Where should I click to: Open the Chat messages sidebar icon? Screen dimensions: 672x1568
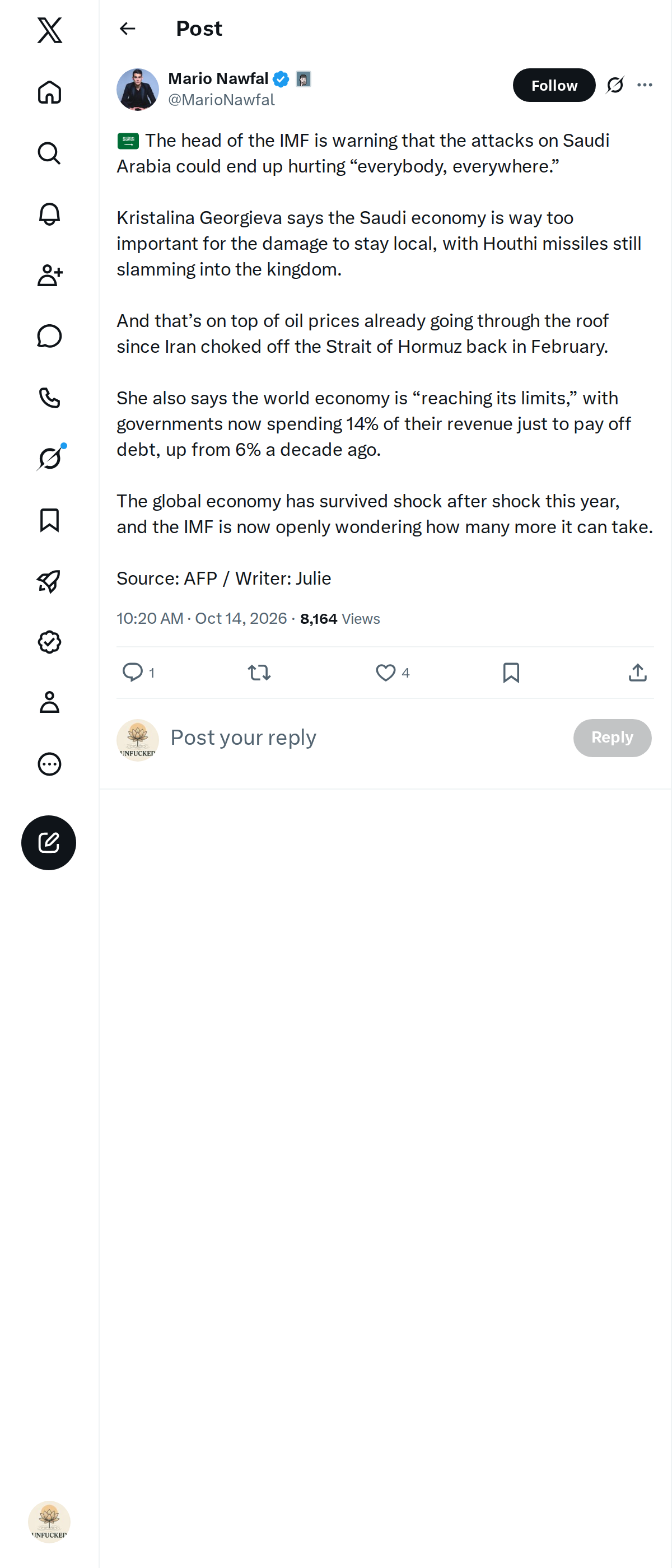[49, 336]
